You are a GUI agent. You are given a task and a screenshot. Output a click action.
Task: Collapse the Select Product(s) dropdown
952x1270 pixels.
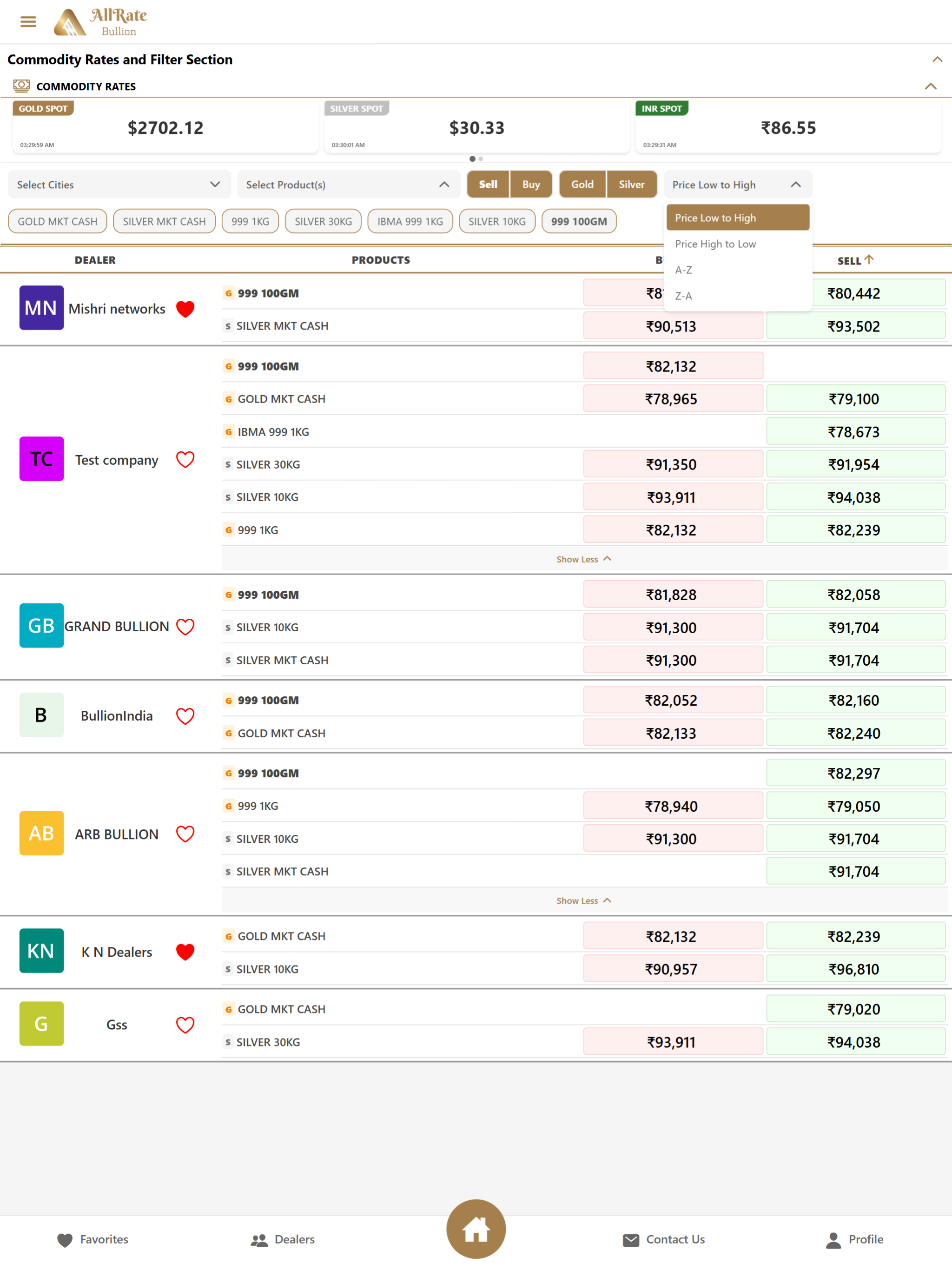[x=349, y=184]
